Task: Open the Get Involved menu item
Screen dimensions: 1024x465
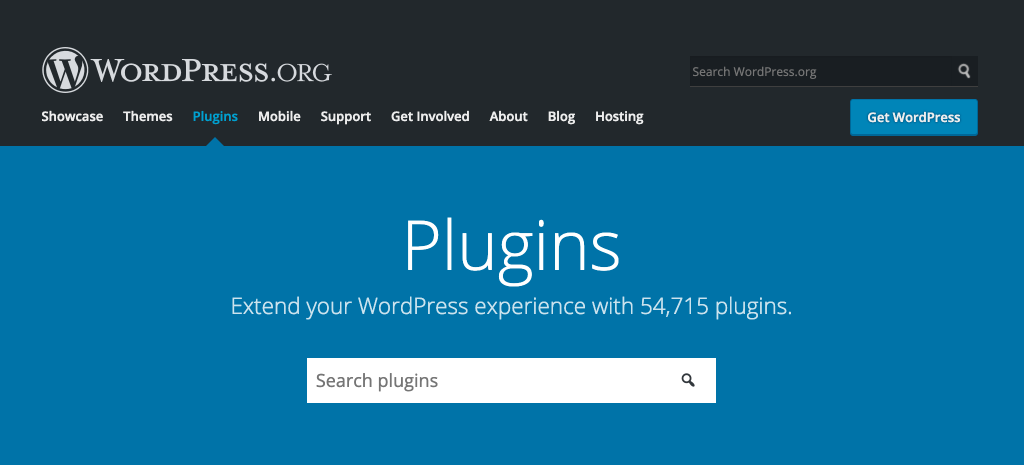Action: [x=430, y=116]
